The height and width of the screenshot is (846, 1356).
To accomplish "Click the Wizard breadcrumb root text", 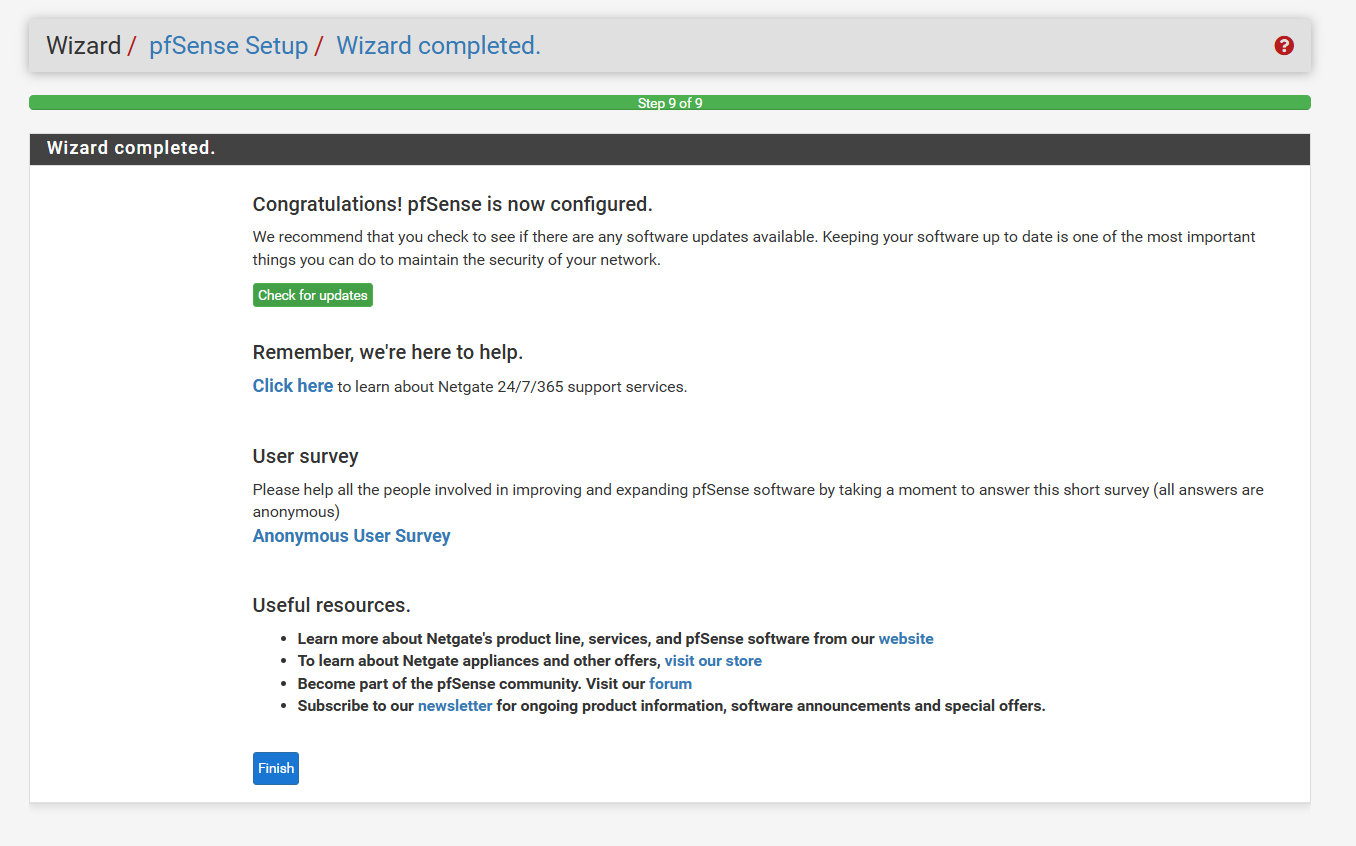I will point(83,46).
